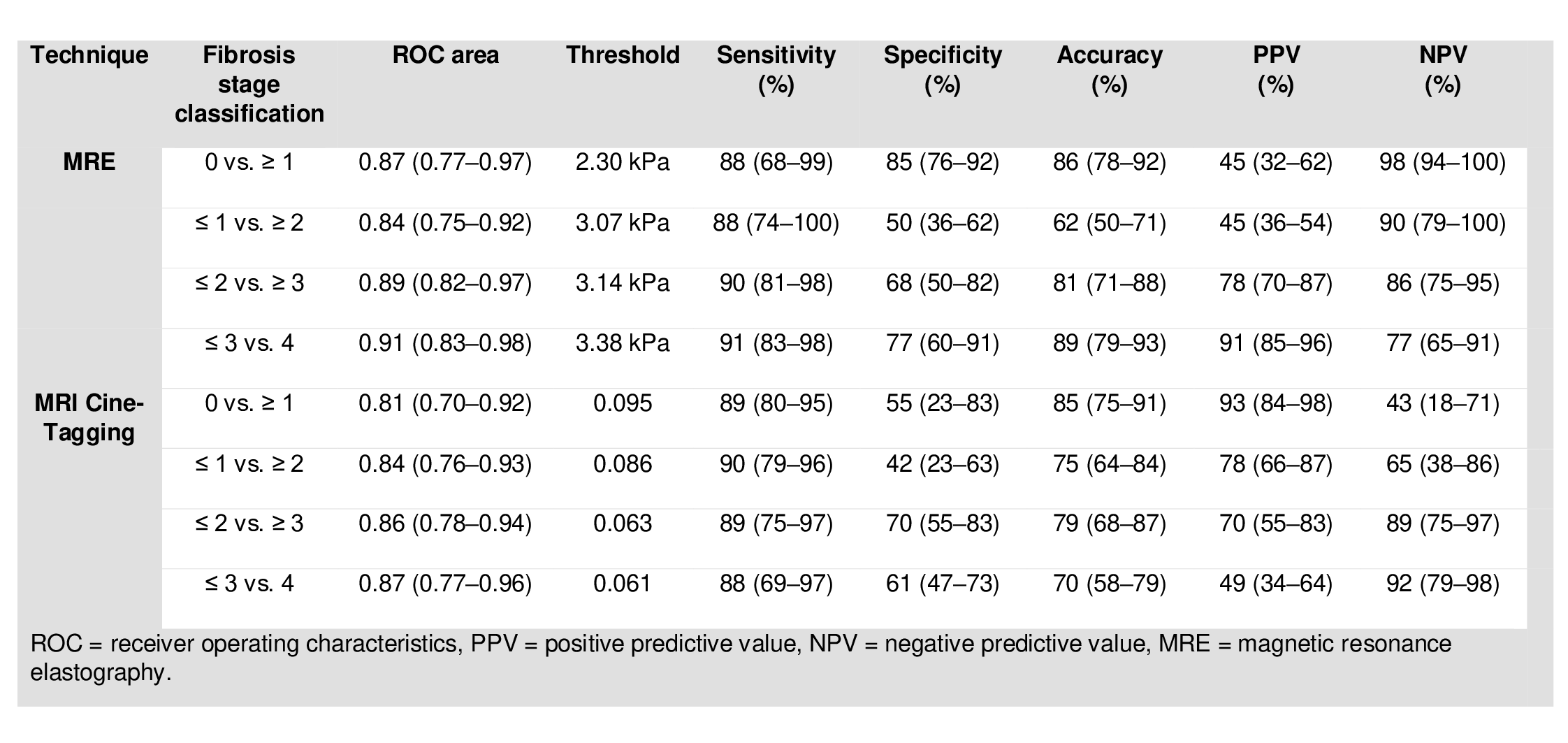Click the 2.30 kPa threshold cell
This screenshot has height=743, width=1568.
click(x=623, y=163)
